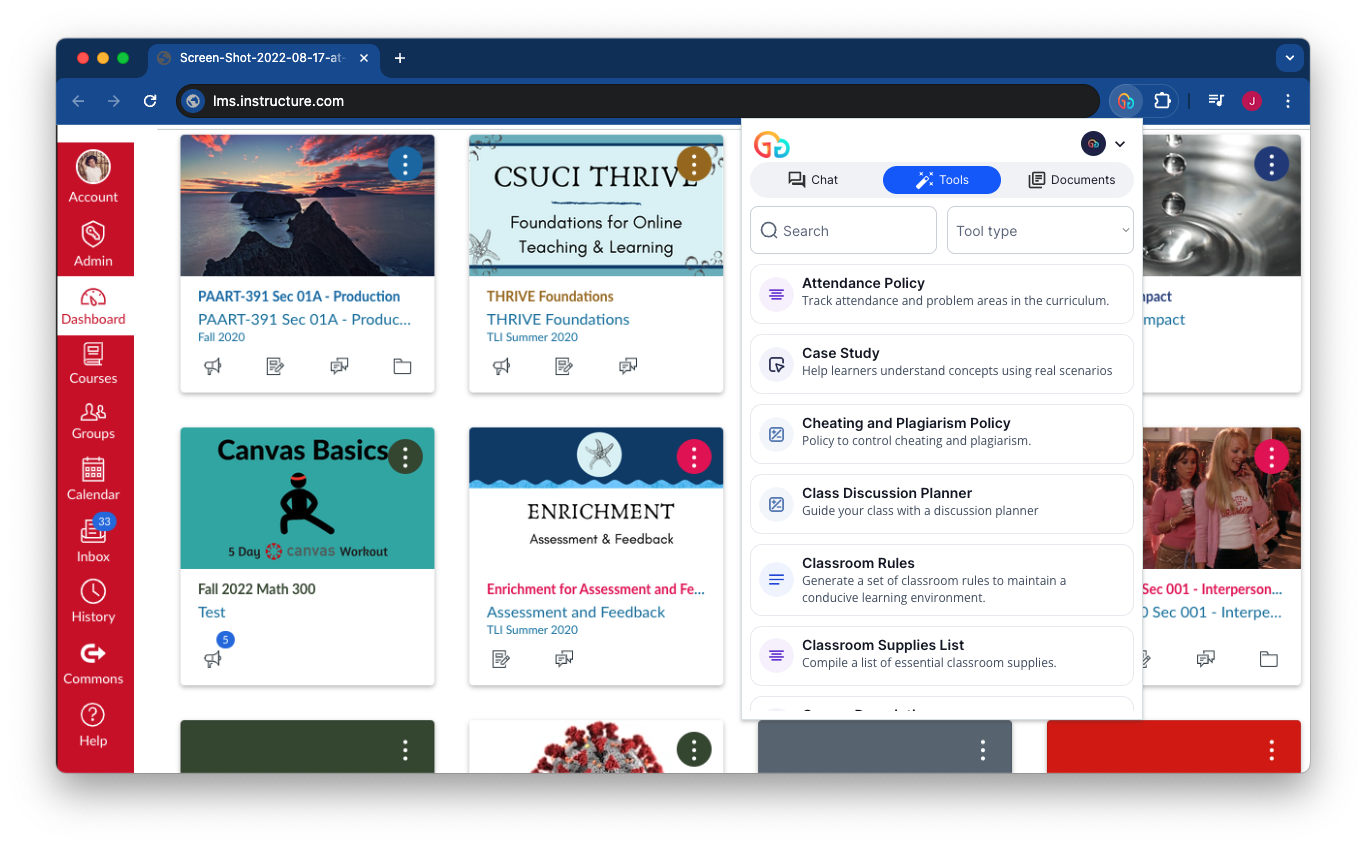
Task: Close the Screen-Shot browser tab
Action: (364, 58)
